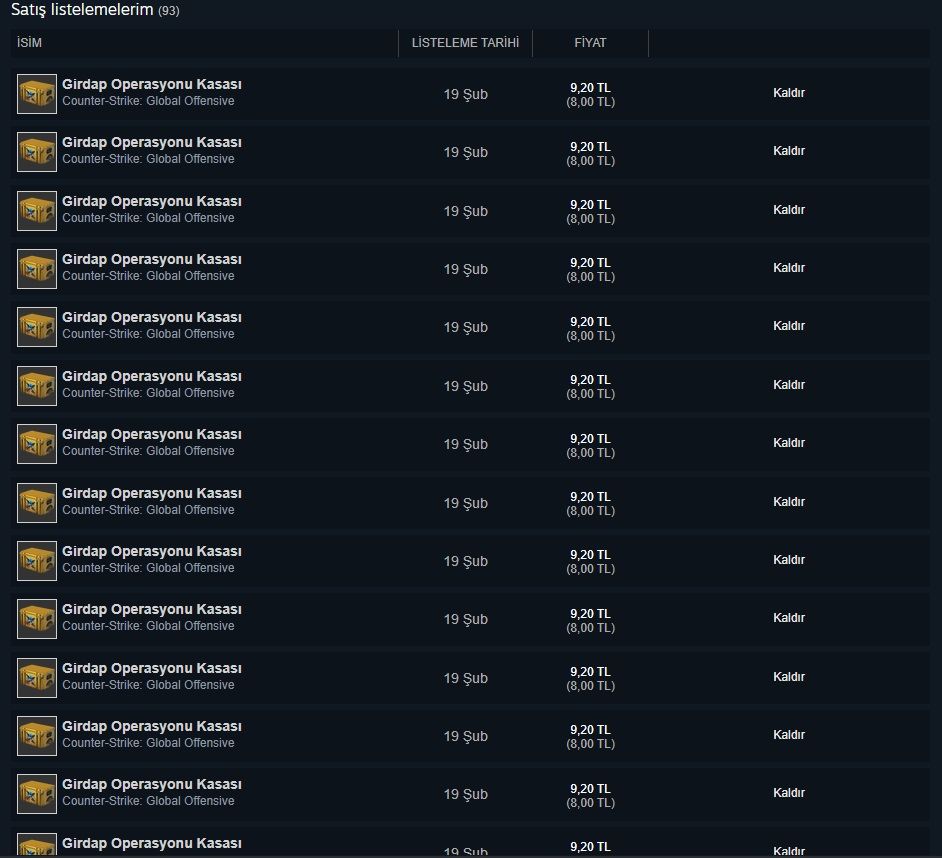Click the case thumbnail in the second listing row

pyautogui.click(x=37, y=152)
